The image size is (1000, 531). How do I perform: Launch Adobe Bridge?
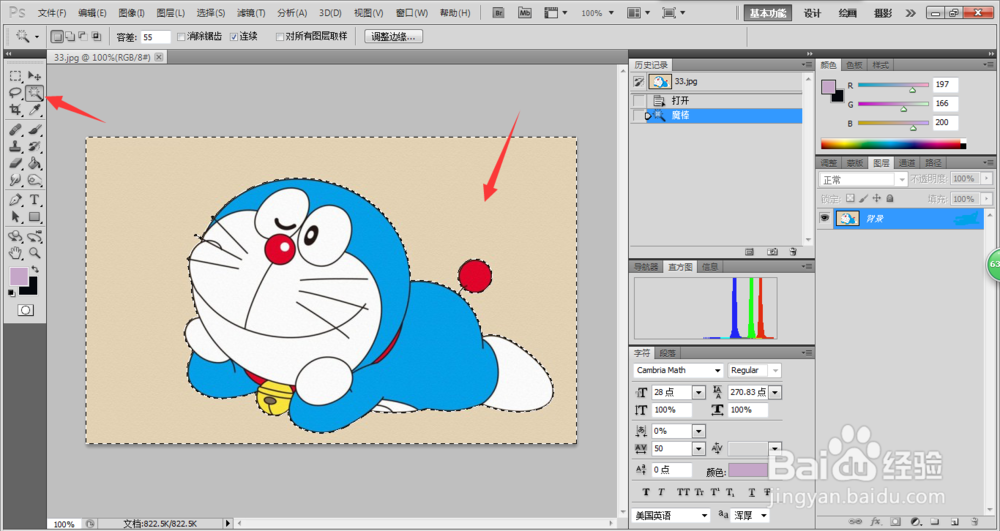click(499, 13)
